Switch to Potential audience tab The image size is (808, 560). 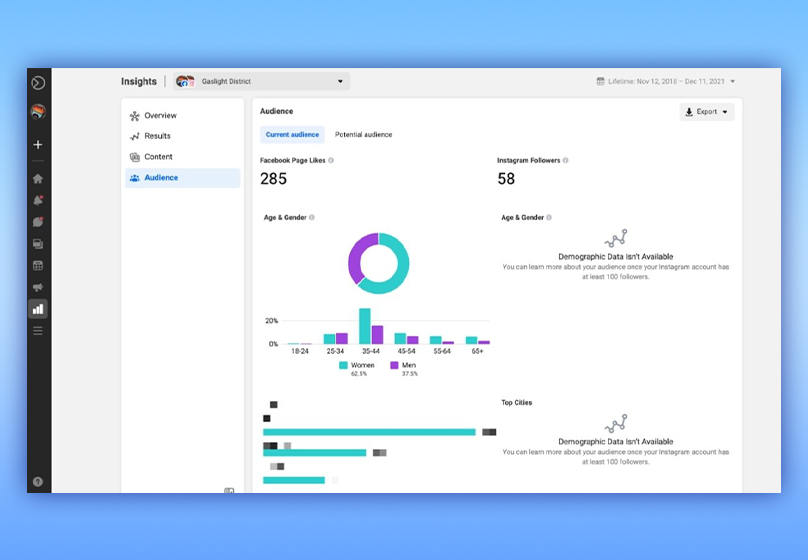coord(363,135)
